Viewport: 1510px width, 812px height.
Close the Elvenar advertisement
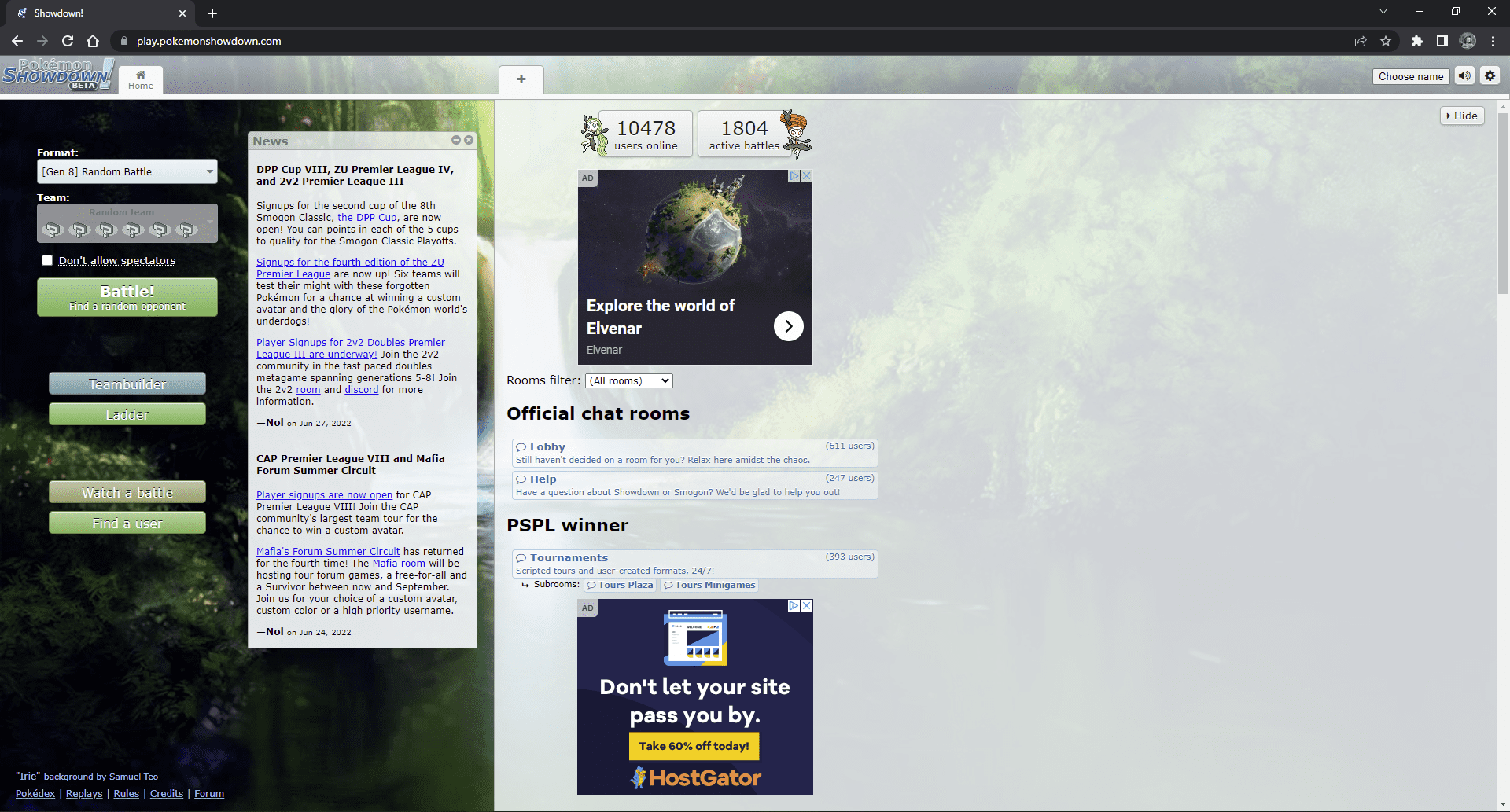[806, 176]
